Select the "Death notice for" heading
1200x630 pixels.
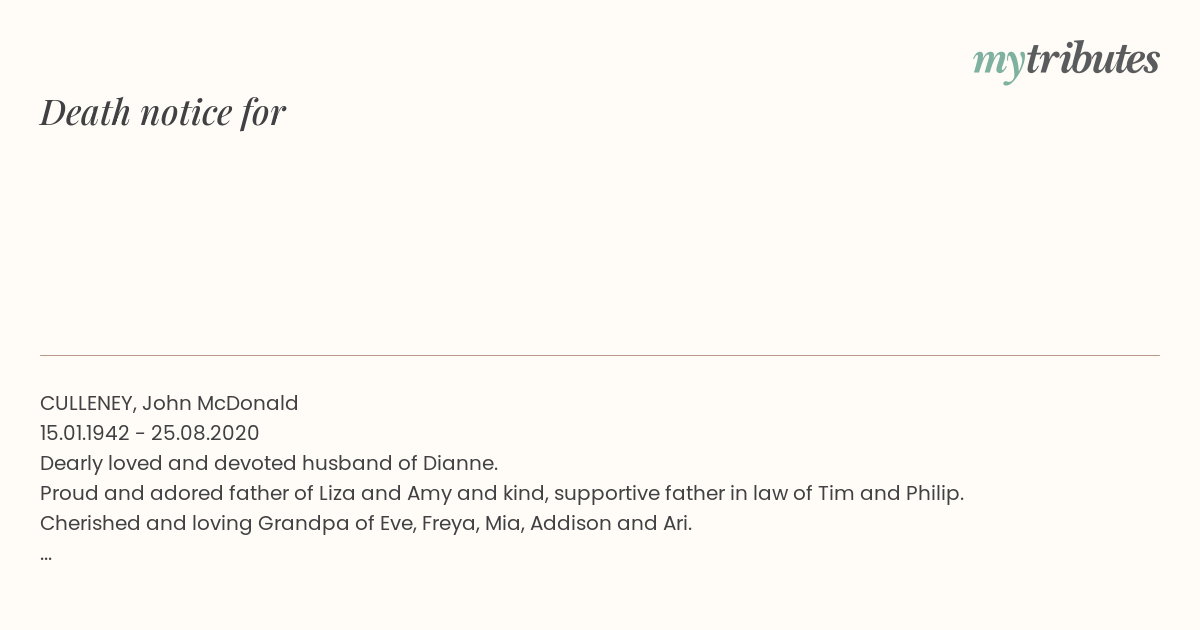[x=163, y=112]
